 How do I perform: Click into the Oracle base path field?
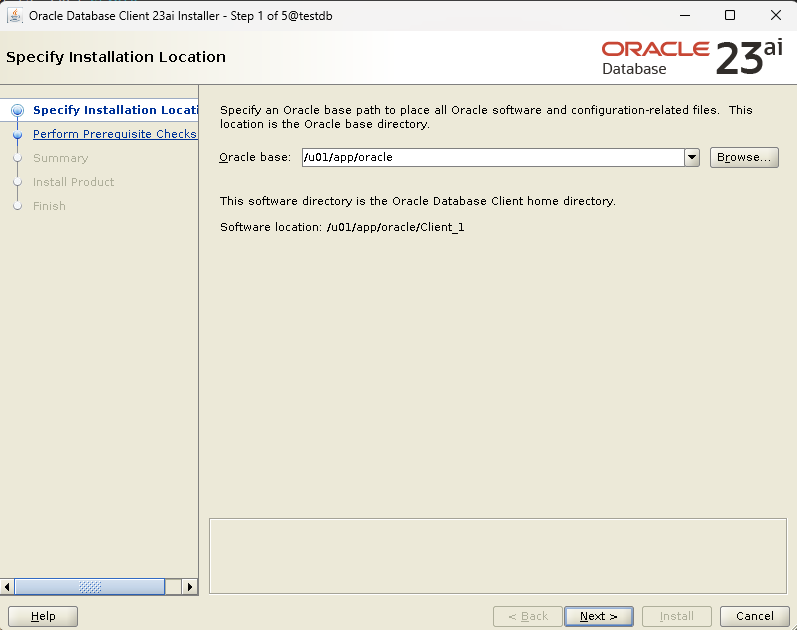(x=493, y=158)
